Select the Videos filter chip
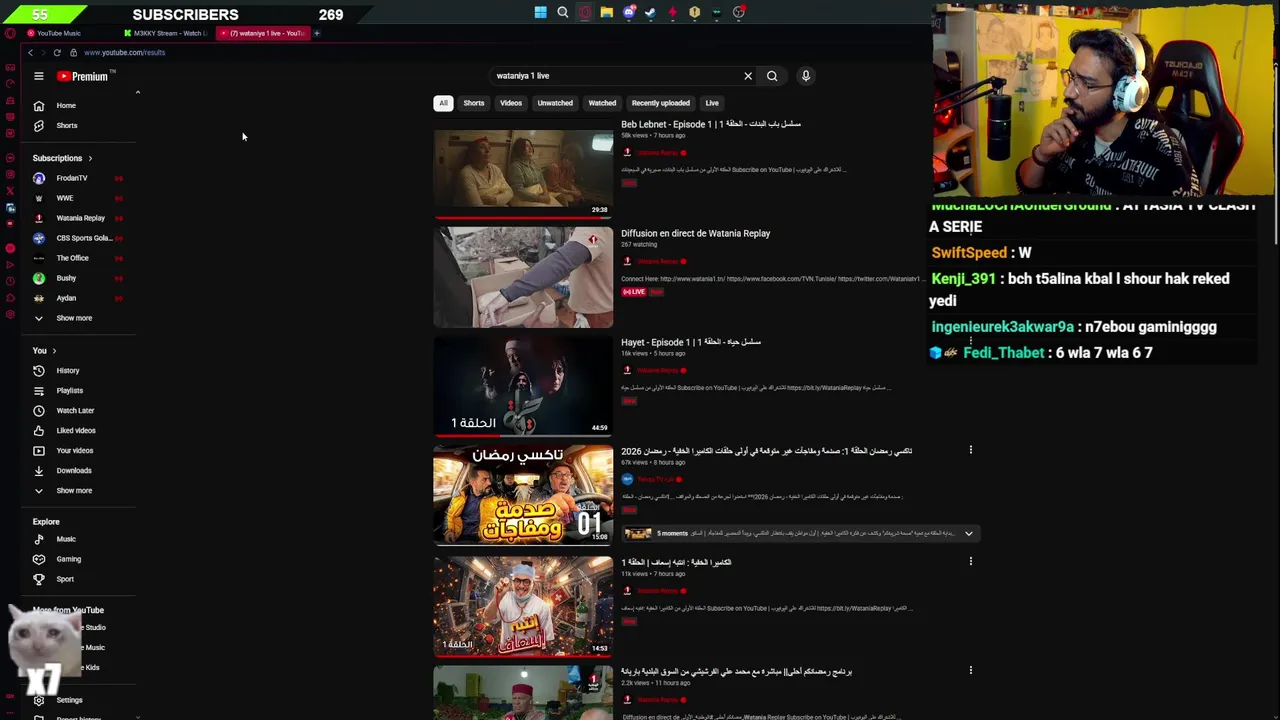 click(x=511, y=103)
